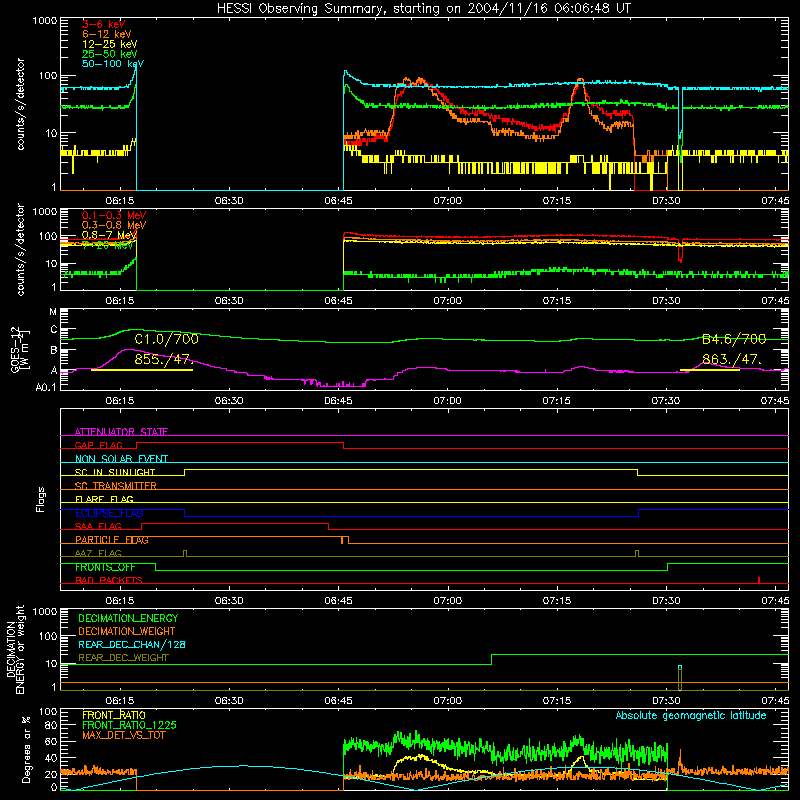Select the AAZ_FLAG label
The width and height of the screenshot is (800, 800).
point(98,553)
